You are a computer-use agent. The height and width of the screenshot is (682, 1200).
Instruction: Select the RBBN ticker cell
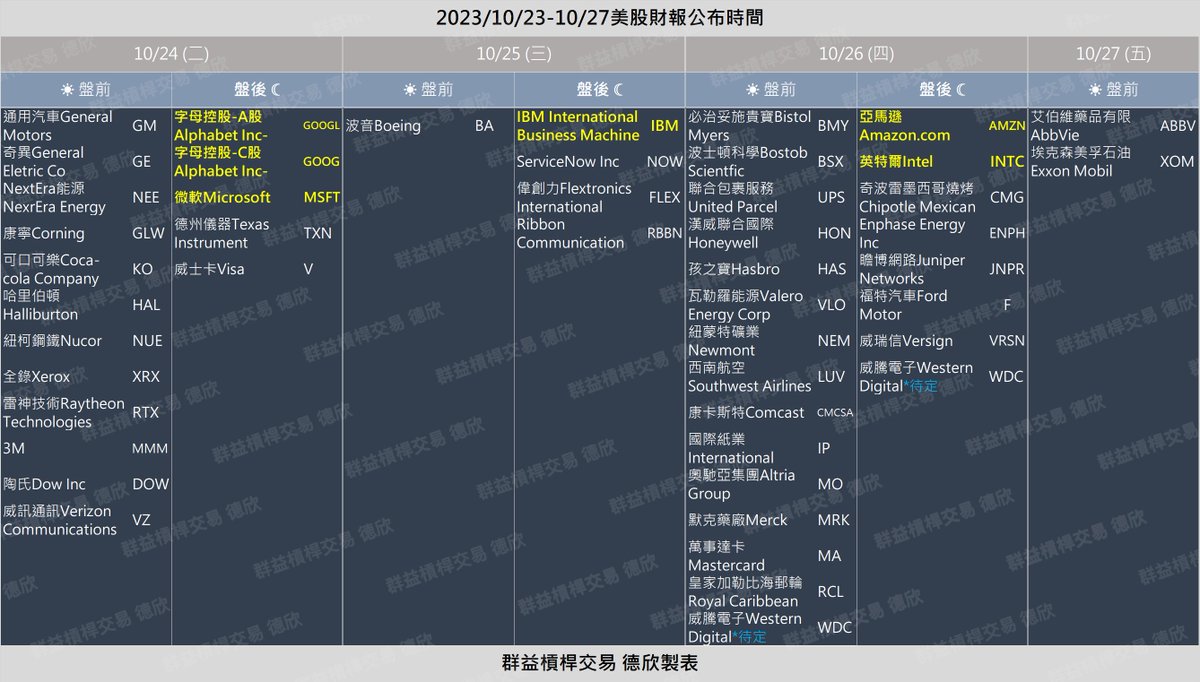point(664,233)
